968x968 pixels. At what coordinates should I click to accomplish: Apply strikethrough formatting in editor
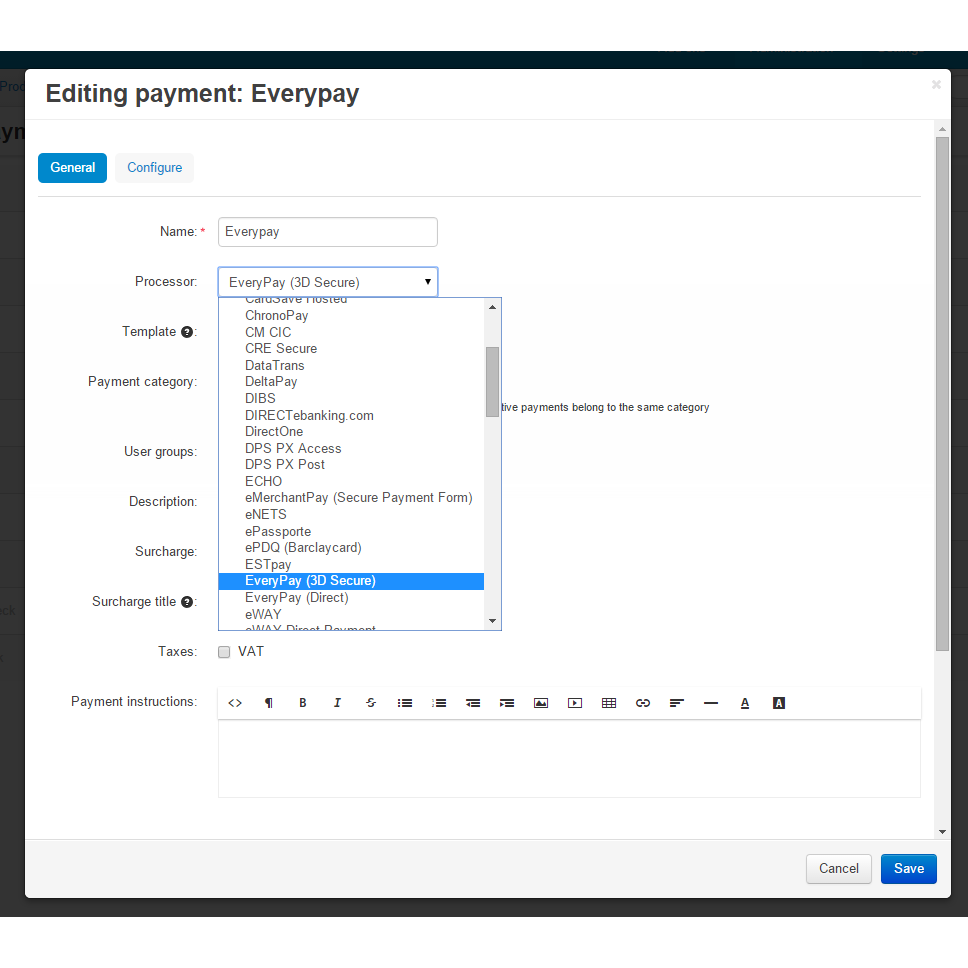[x=370, y=703]
